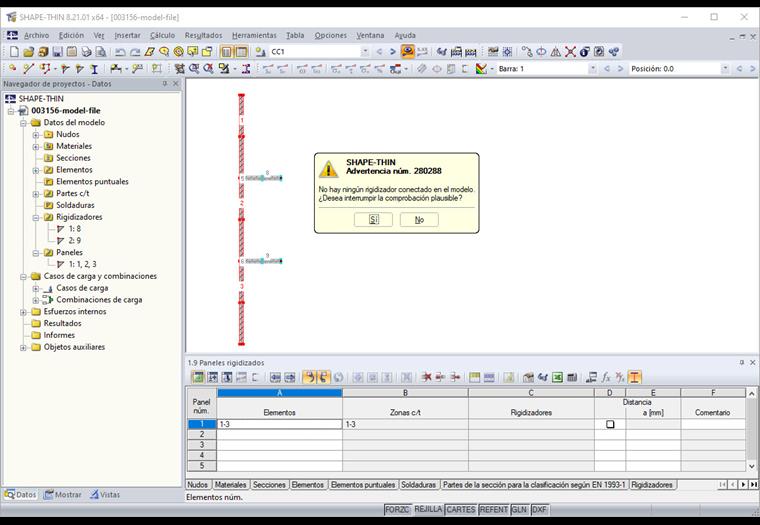Toggle the show results eye icon

408,51
